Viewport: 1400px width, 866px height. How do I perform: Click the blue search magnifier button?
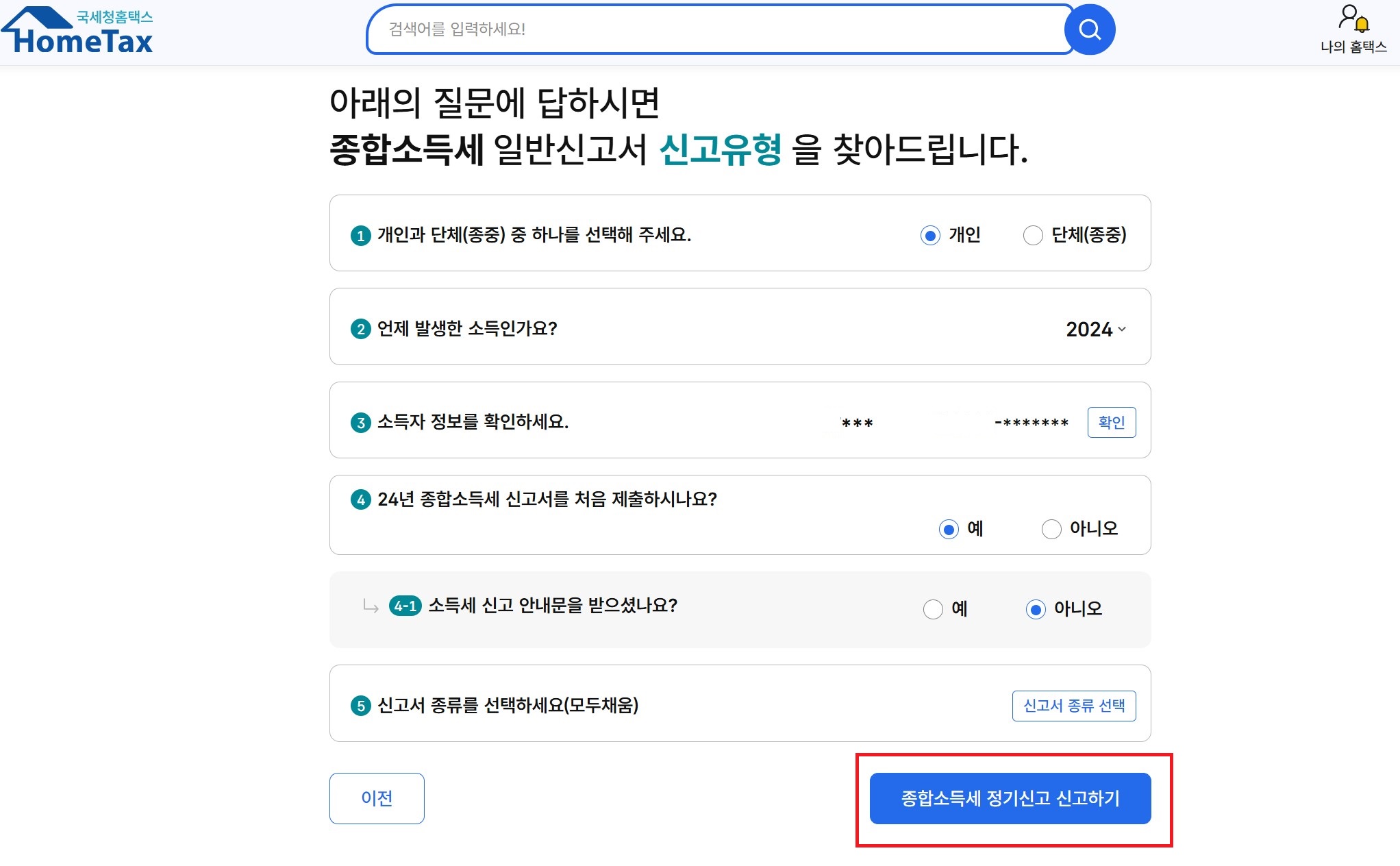coord(1089,29)
